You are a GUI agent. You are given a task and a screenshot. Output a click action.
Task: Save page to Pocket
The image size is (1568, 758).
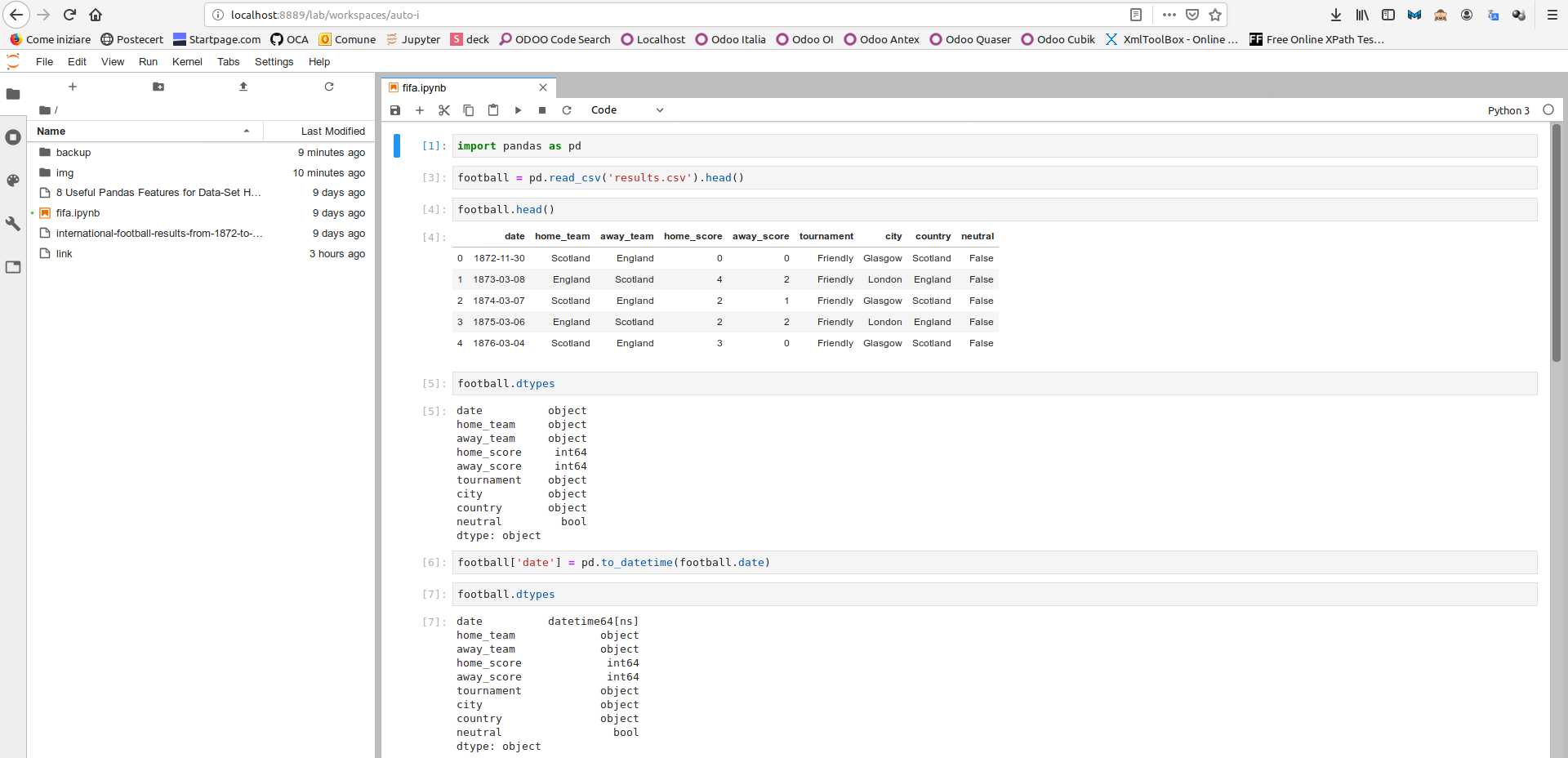coord(1192,15)
